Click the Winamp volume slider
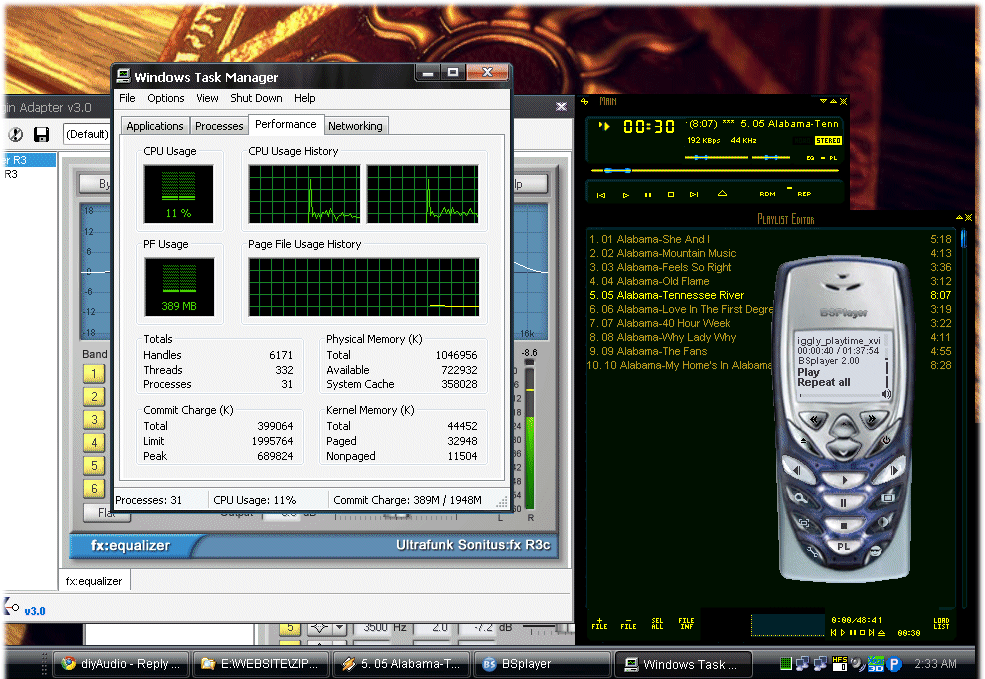This screenshot has width=985, height=679. (716, 157)
